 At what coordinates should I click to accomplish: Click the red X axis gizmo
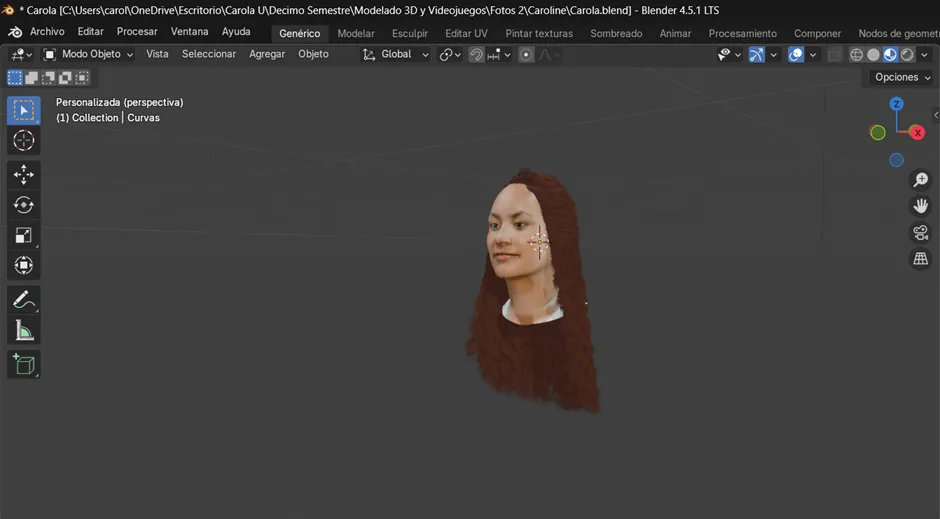[917, 133]
